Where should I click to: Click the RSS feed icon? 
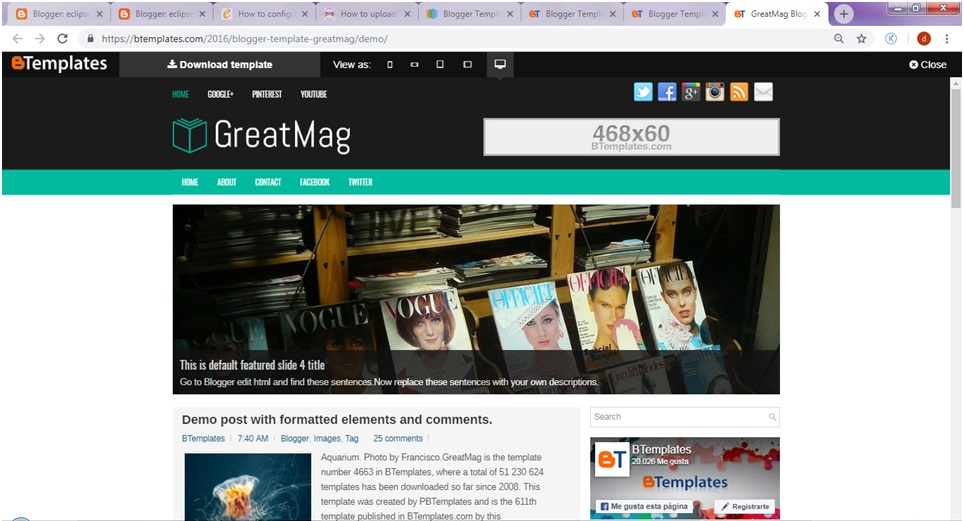[739, 92]
